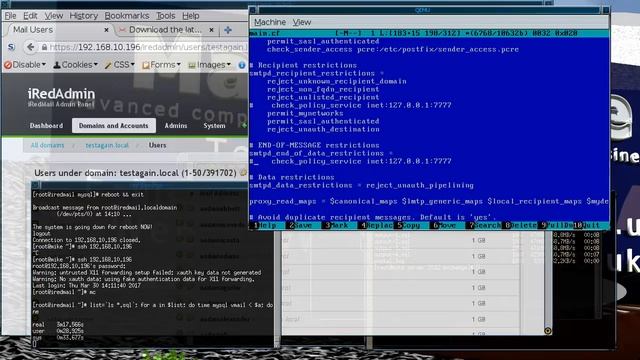Click the browser back arrow button
Image resolution: width=640 pixels, height=360 pixels.
coord(30,47)
